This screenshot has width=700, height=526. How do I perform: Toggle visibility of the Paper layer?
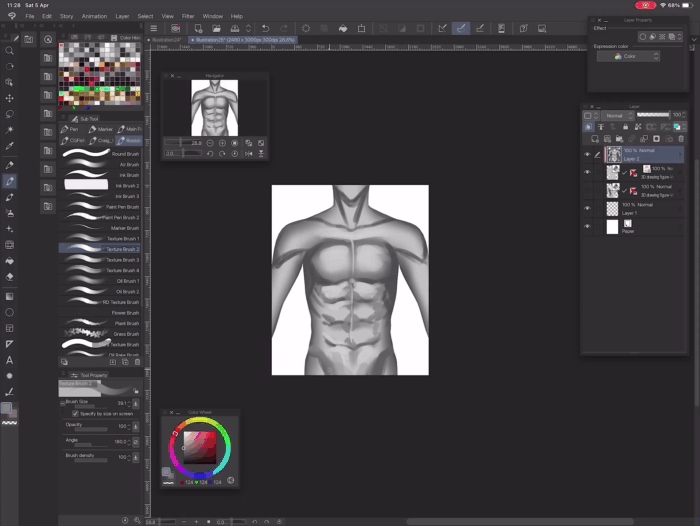pyautogui.click(x=587, y=227)
